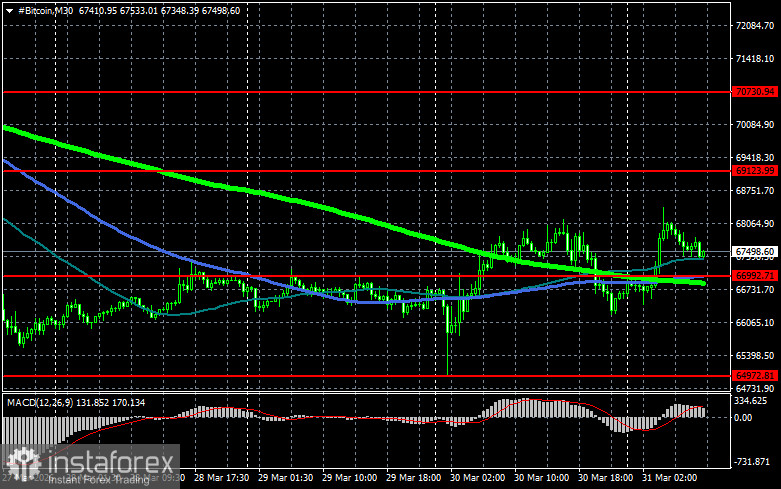Screen dimensions: 781x489
Task: Click the current price tag 67498.60
Action: tap(755, 251)
